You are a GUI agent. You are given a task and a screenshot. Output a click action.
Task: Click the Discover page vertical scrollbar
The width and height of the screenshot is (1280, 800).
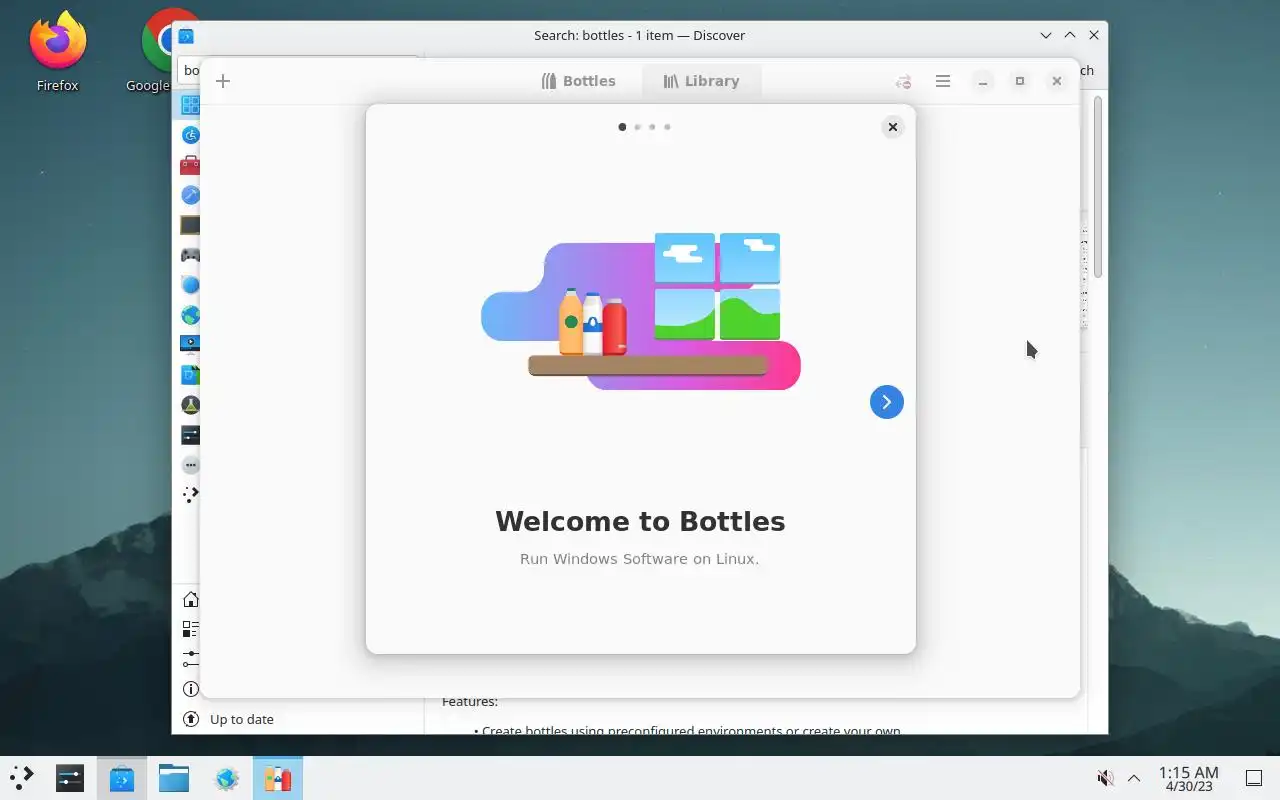[1098, 188]
